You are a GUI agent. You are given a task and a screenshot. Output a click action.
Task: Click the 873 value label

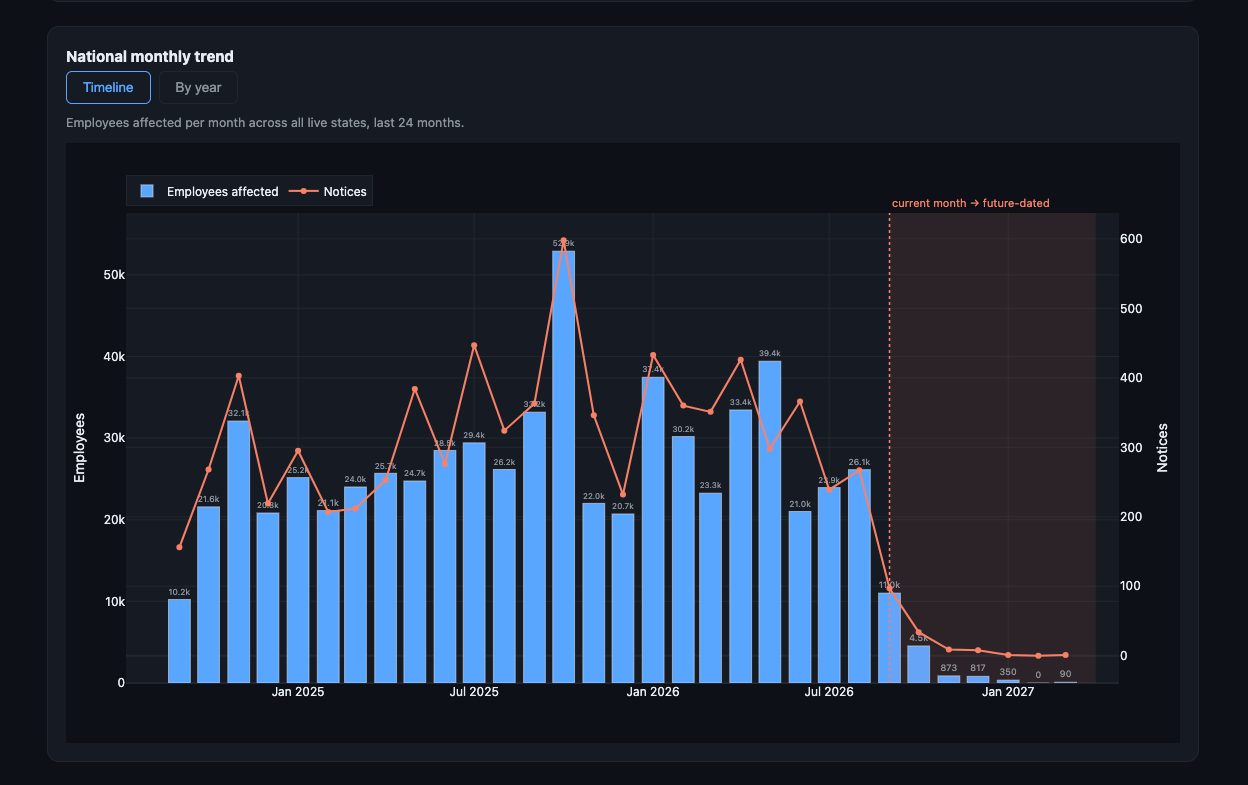949,669
